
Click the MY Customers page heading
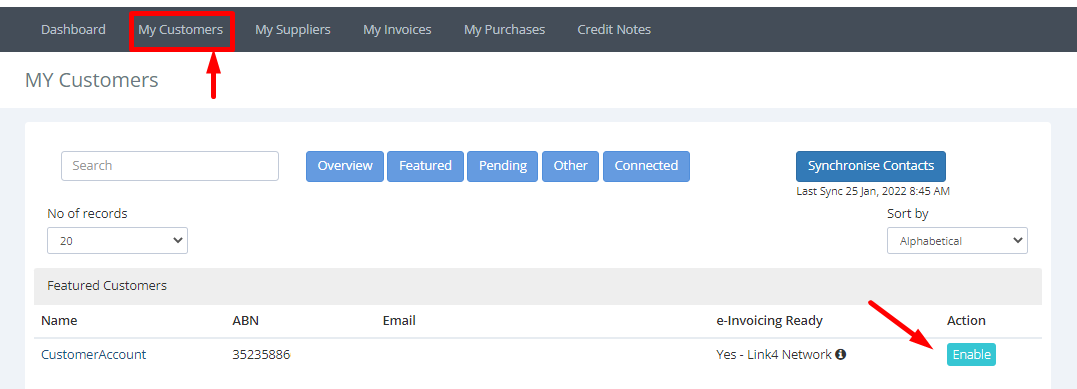91,80
